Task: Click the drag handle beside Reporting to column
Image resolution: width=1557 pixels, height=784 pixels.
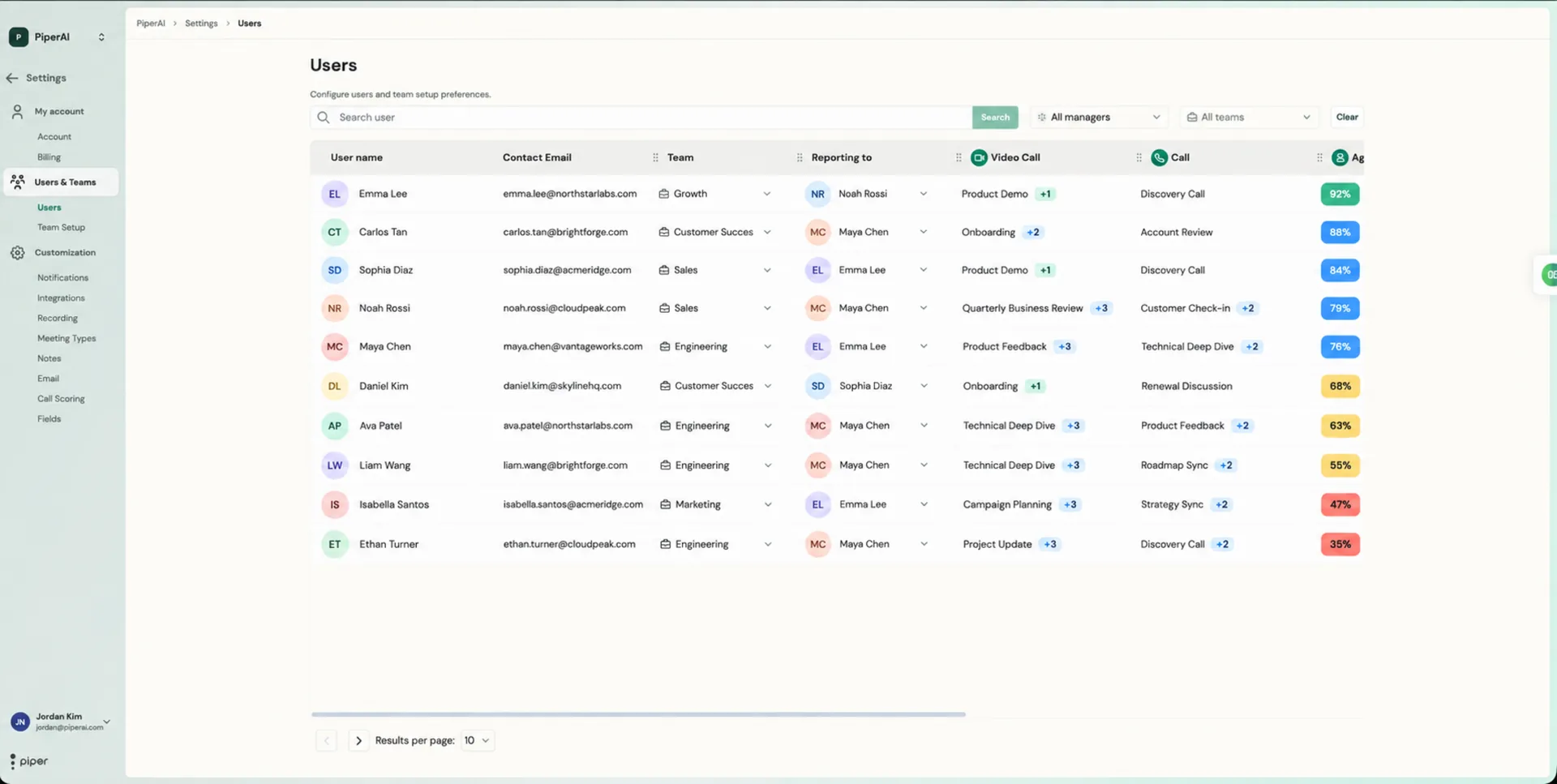Action: tap(800, 157)
